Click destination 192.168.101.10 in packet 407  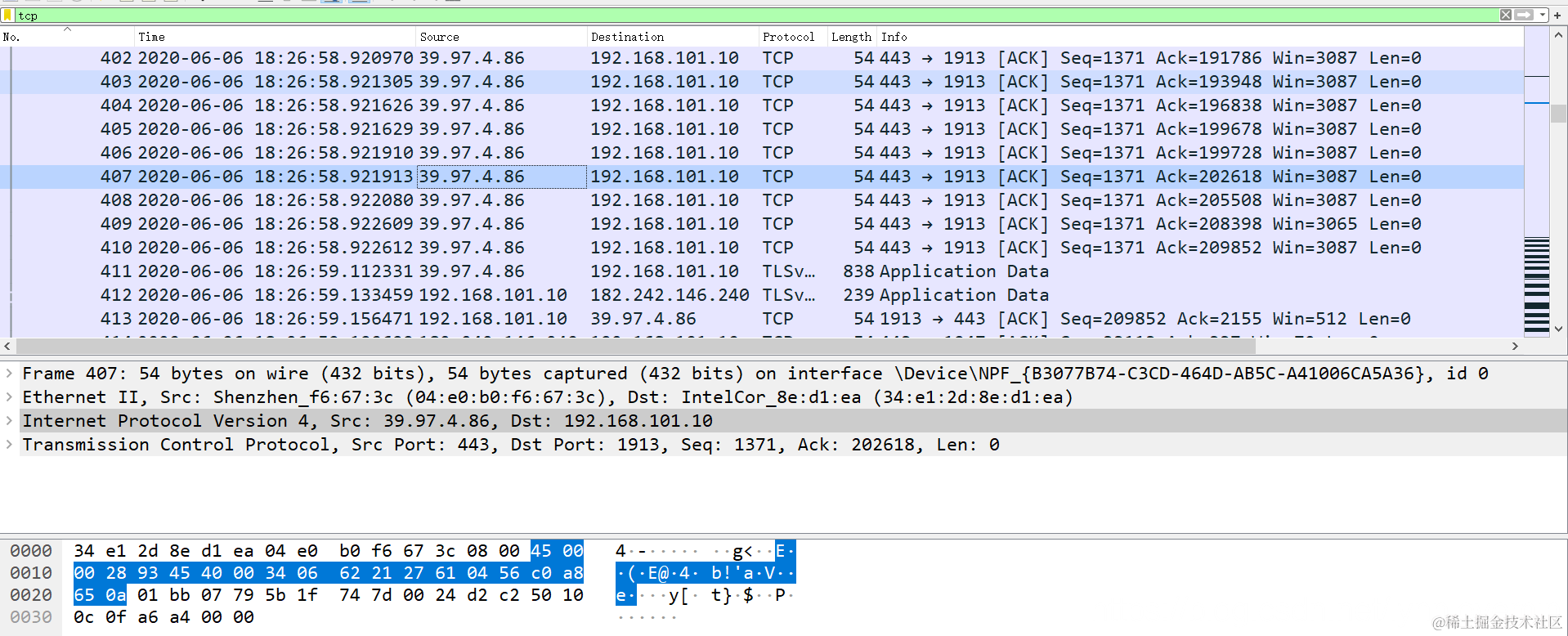coord(673,177)
